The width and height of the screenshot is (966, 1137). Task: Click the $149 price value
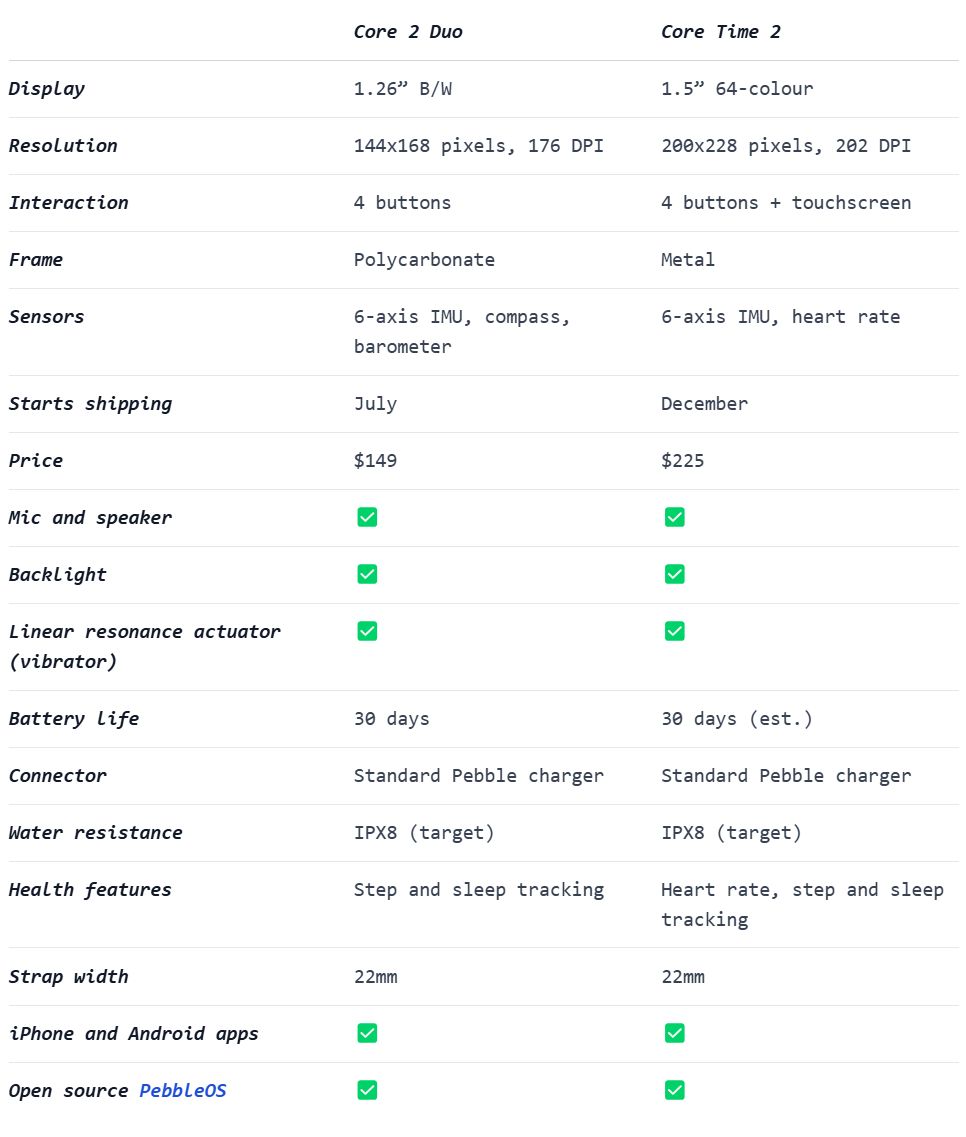[x=375, y=460]
